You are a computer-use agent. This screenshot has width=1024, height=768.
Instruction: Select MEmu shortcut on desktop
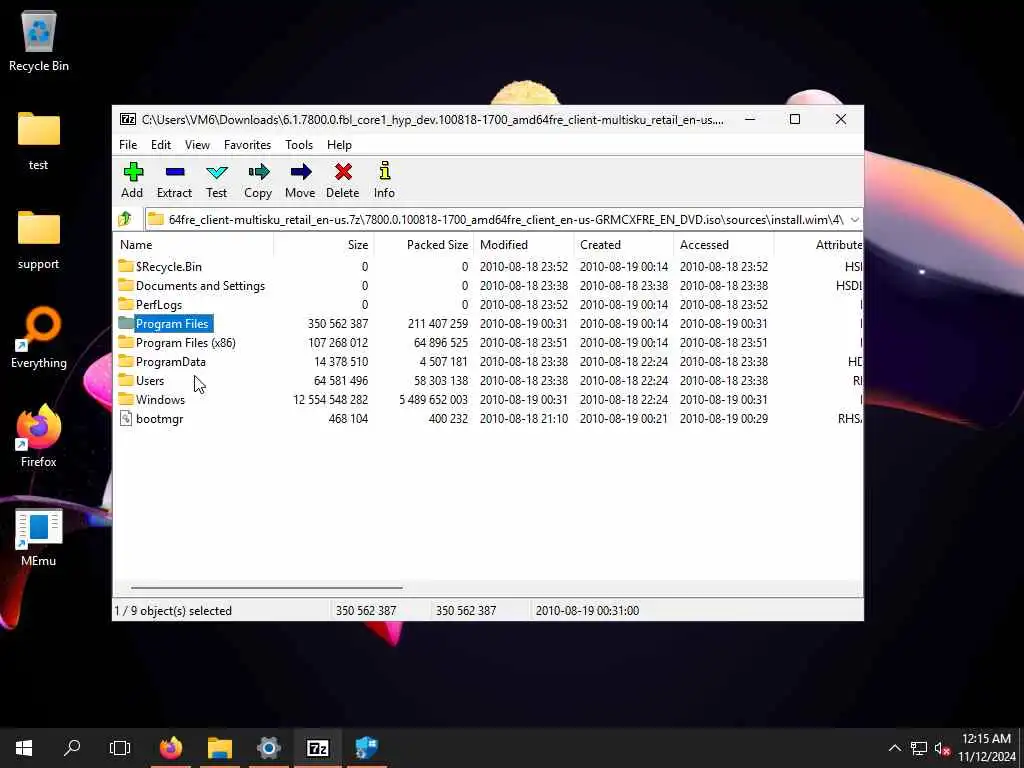tap(39, 537)
